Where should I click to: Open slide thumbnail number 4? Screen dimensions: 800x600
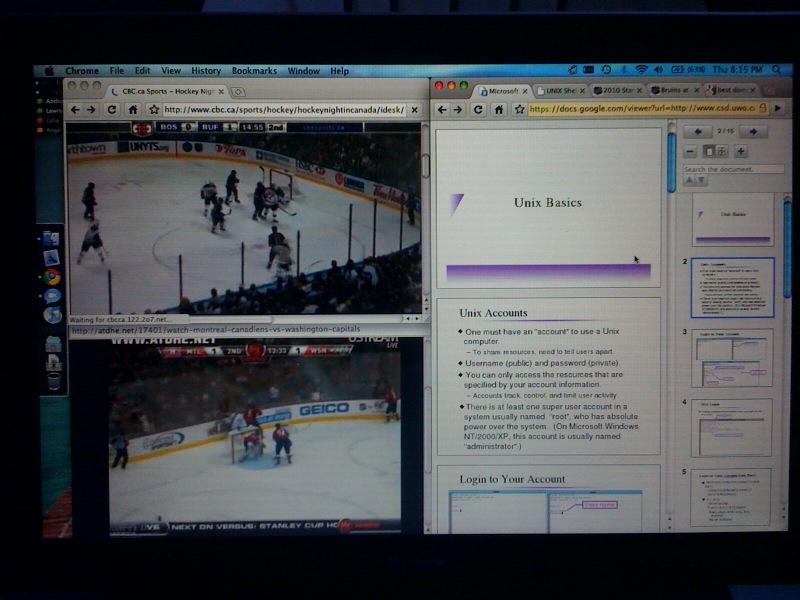click(732, 428)
